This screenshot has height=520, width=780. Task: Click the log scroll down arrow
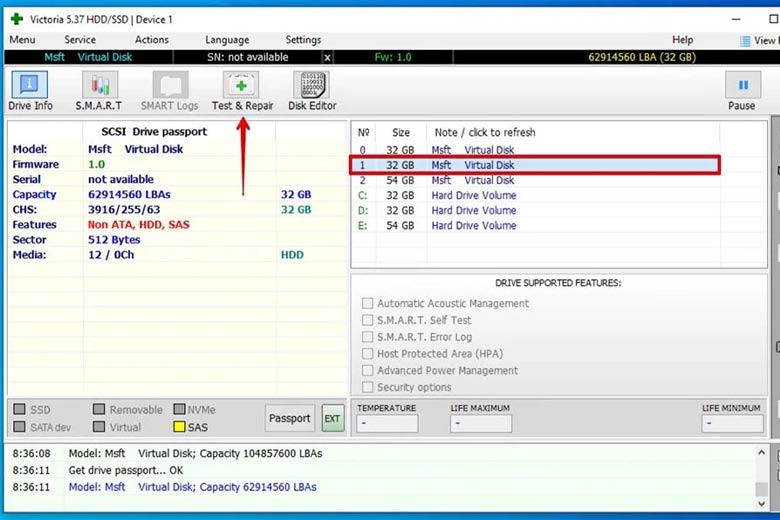point(761,504)
